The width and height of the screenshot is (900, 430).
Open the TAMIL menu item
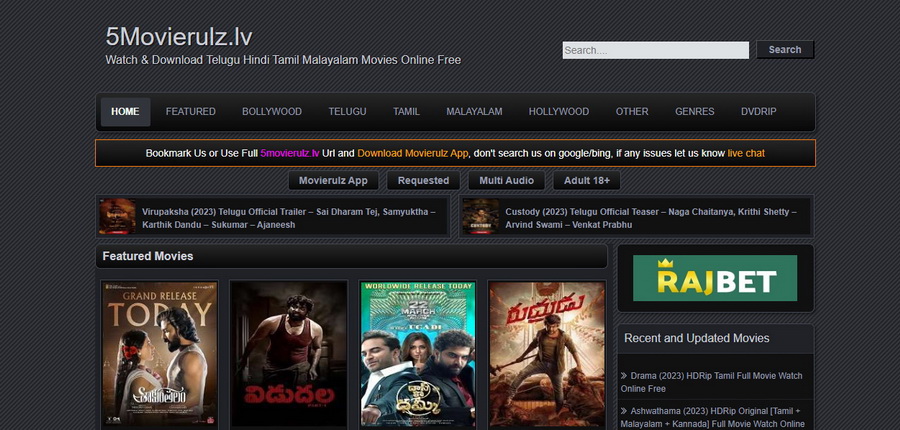tap(406, 111)
